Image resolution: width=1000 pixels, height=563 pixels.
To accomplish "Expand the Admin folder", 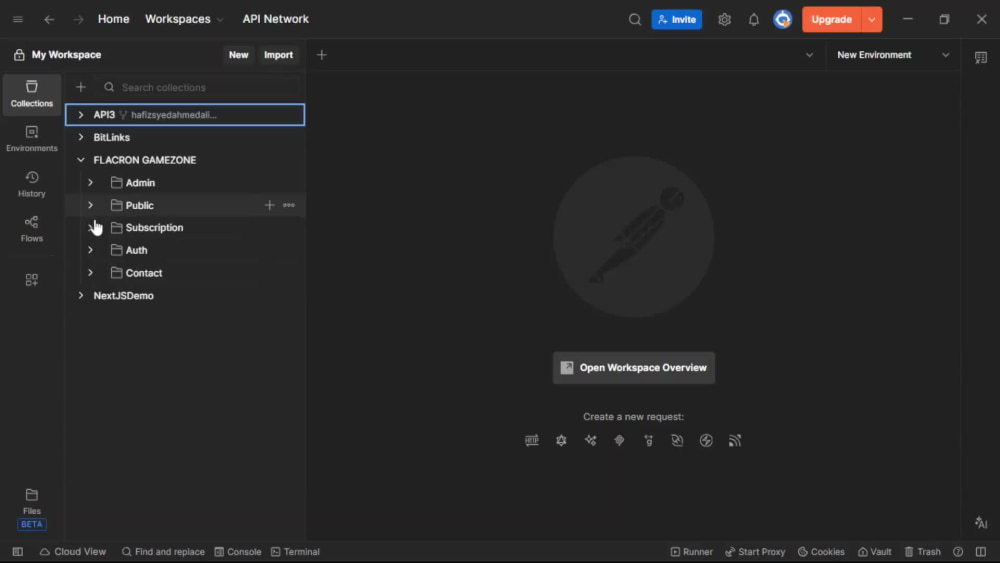I will pos(91,182).
